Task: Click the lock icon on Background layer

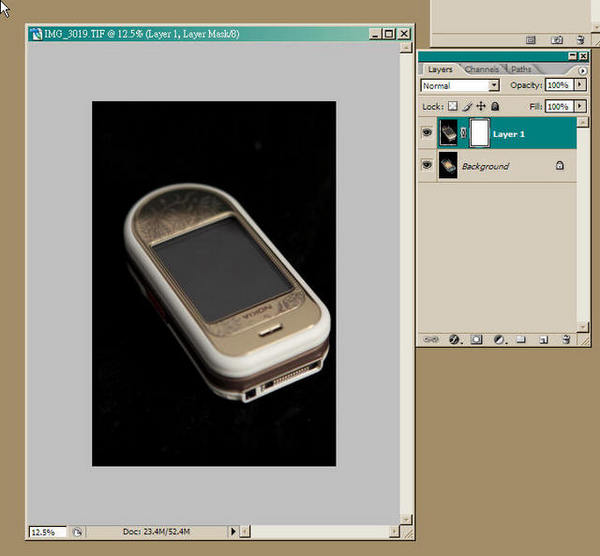Action: (559, 165)
